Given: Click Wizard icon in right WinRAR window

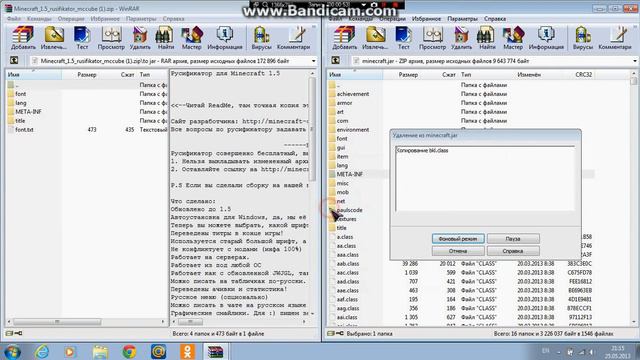Looking at the screenshot, I should tap(513, 38).
